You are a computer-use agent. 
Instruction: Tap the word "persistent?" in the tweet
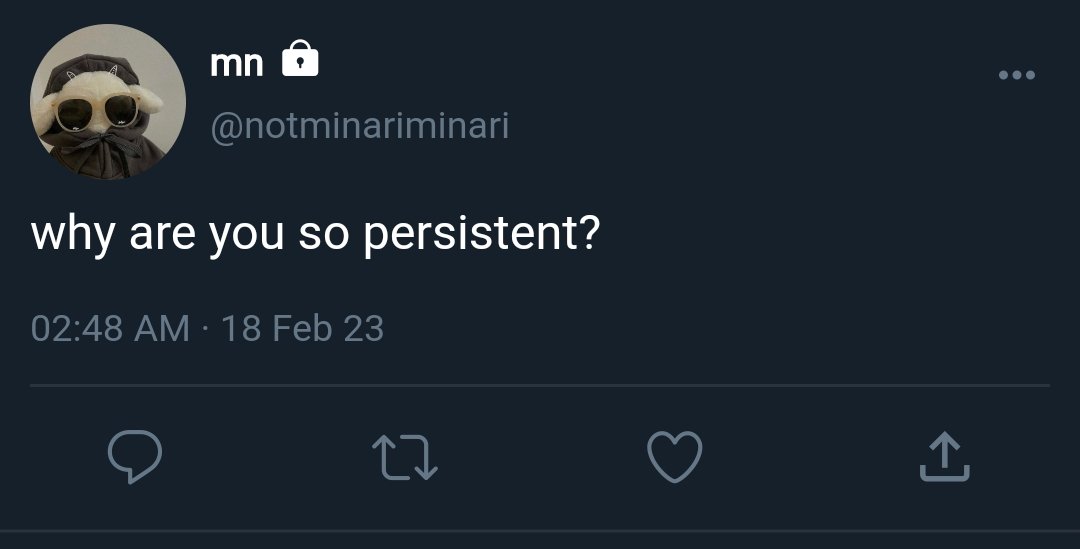pos(482,234)
